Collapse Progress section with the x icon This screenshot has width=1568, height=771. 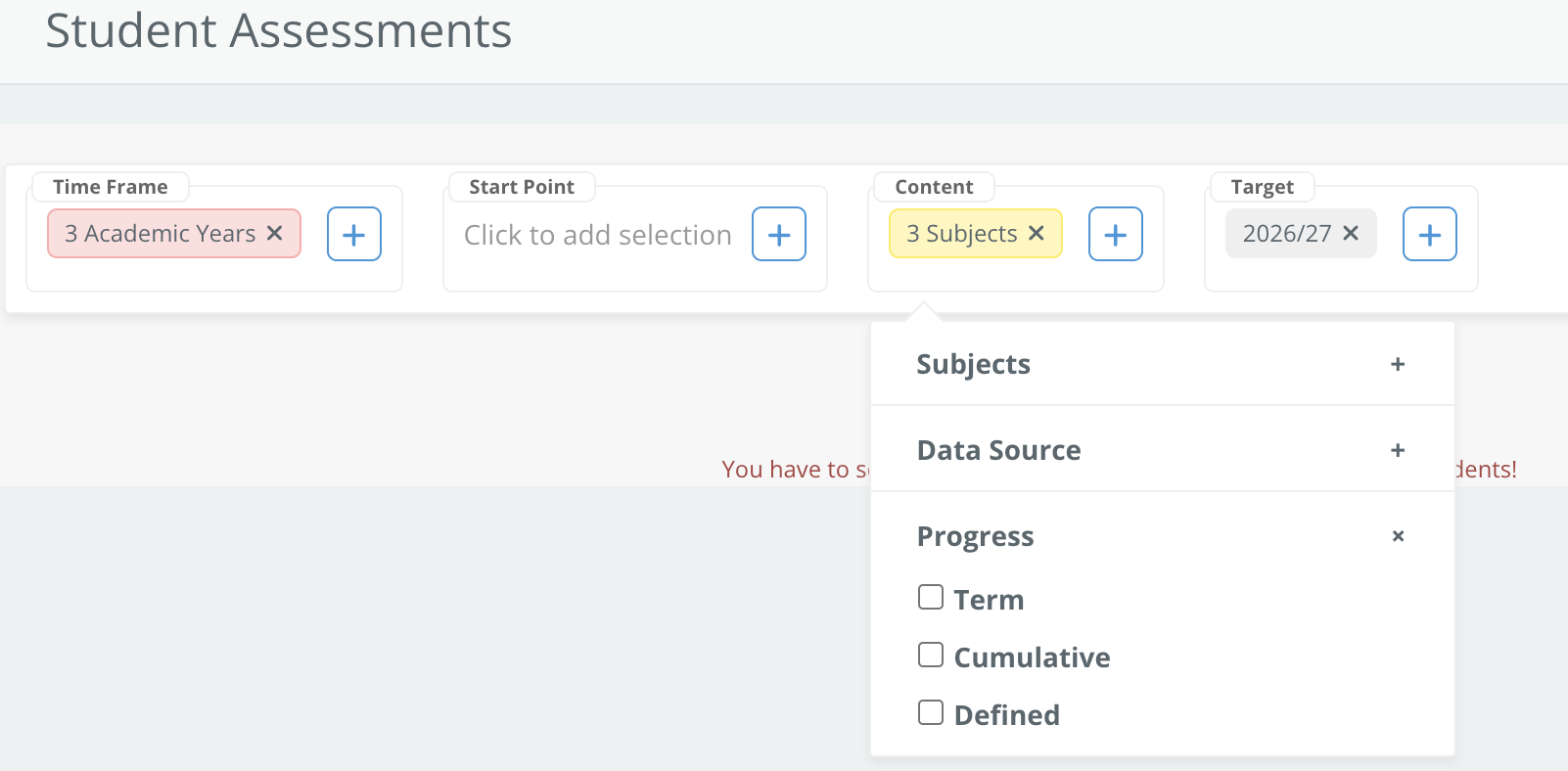(1398, 536)
